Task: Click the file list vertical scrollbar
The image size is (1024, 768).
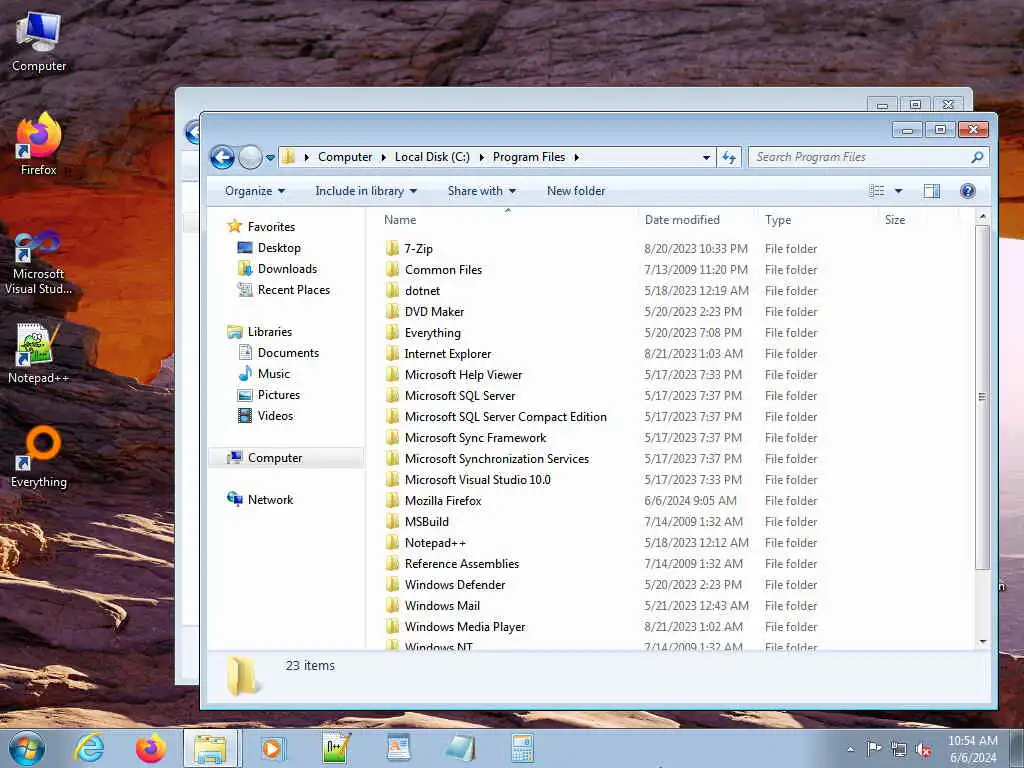Action: pos(982,397)
